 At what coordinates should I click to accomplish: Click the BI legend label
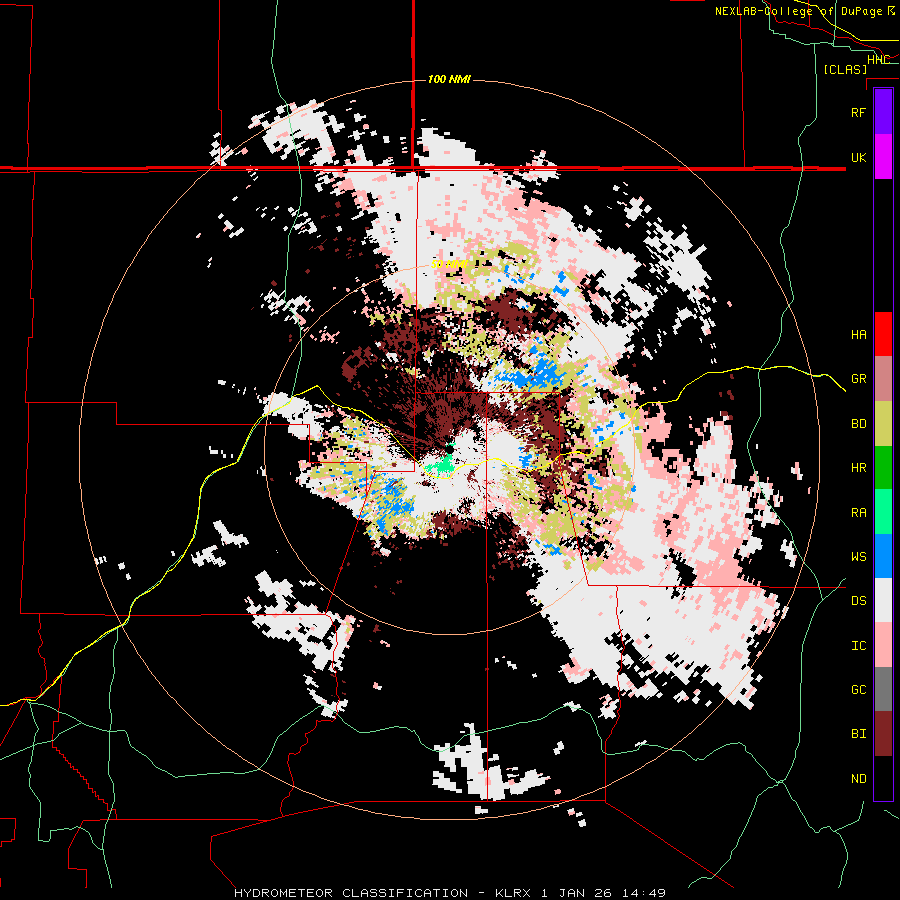coord(858,734)
